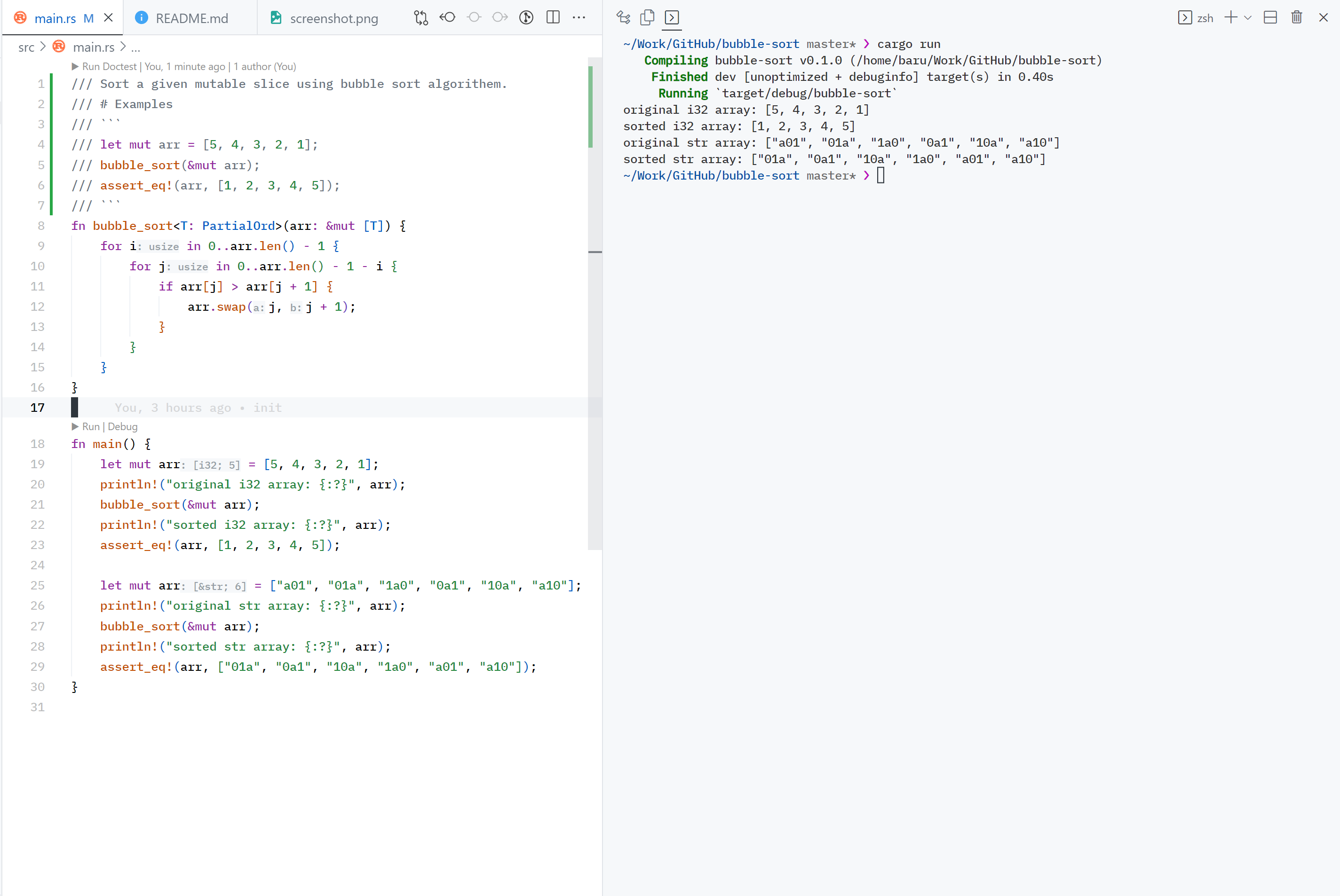Add a new terminal with plus
Viewport: 1340px width, 896px height.
coord(1231,18)
